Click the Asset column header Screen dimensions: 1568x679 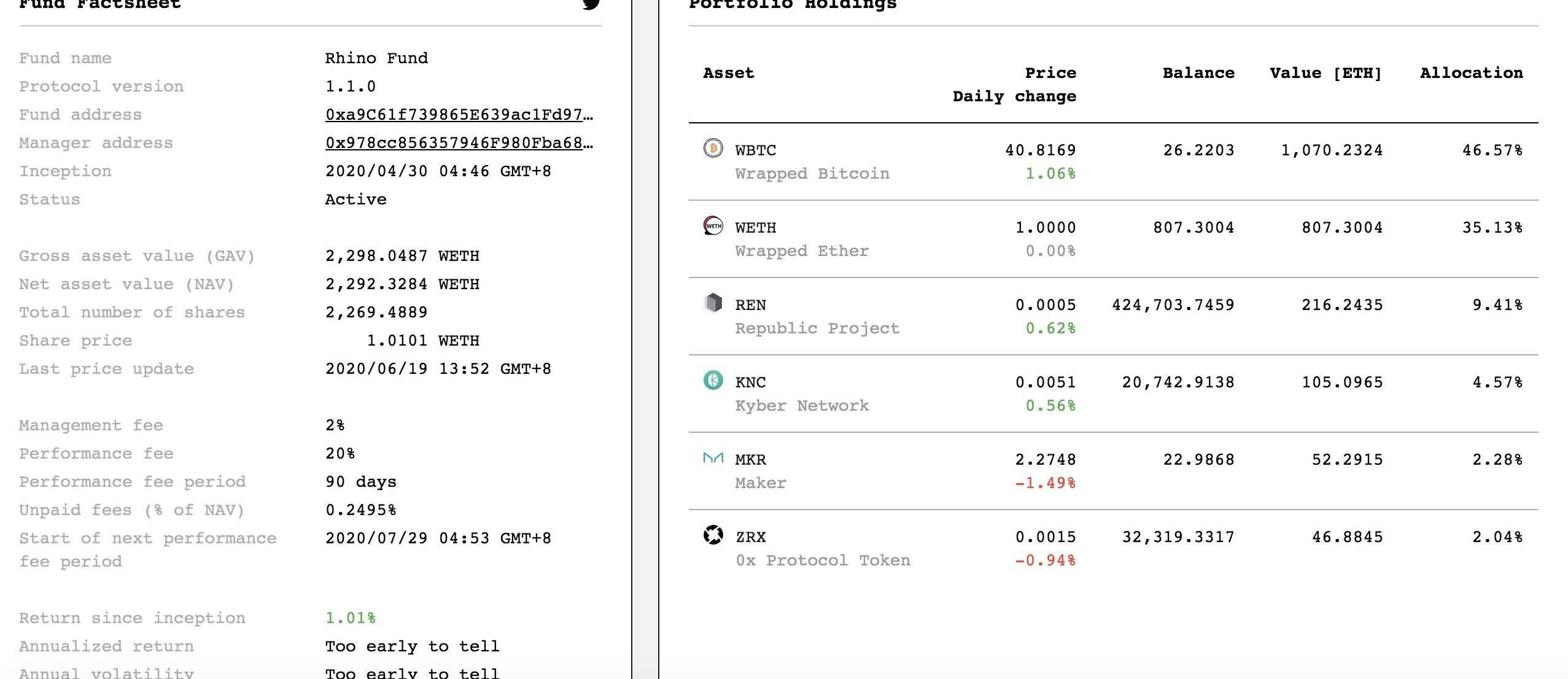click(x=728, y=73)
